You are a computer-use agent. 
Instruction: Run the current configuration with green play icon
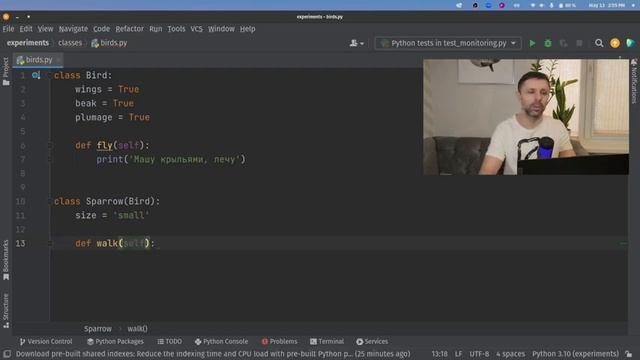532,43
